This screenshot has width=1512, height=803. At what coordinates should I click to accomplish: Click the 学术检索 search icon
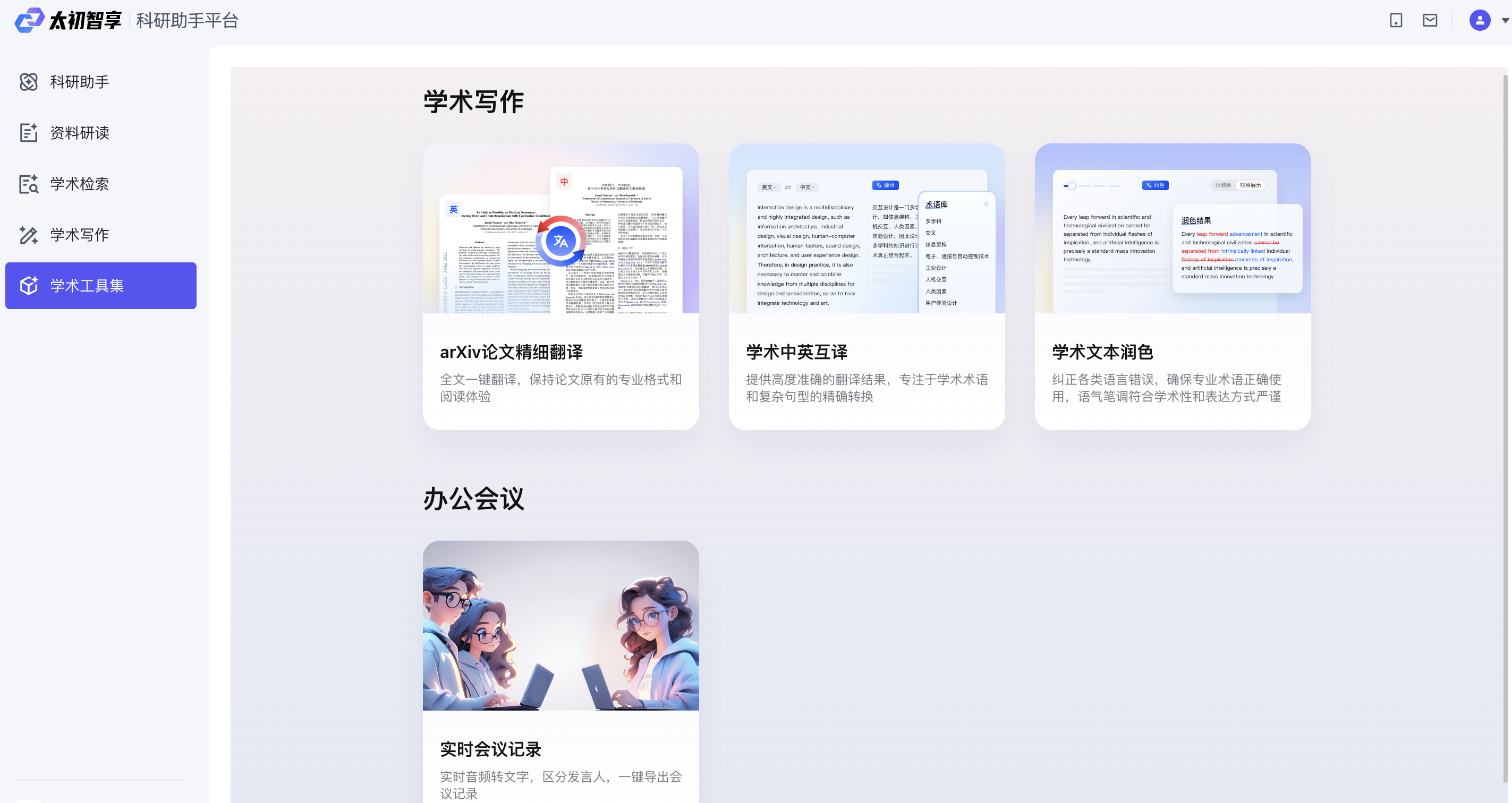point(28,184)
